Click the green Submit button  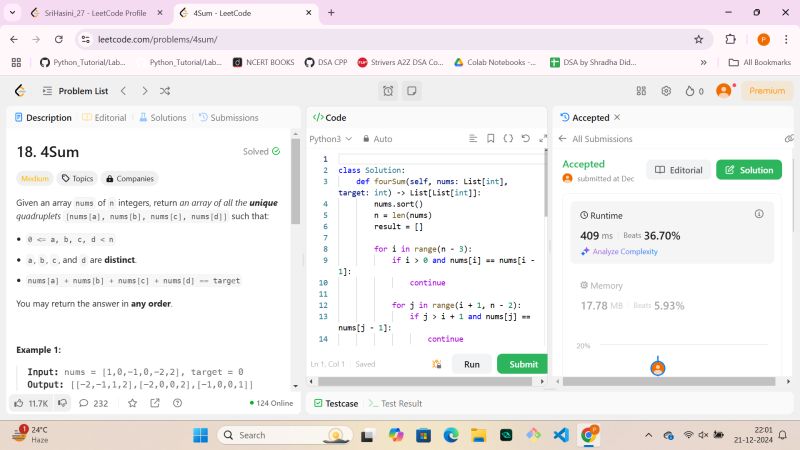tap(522, 364)
